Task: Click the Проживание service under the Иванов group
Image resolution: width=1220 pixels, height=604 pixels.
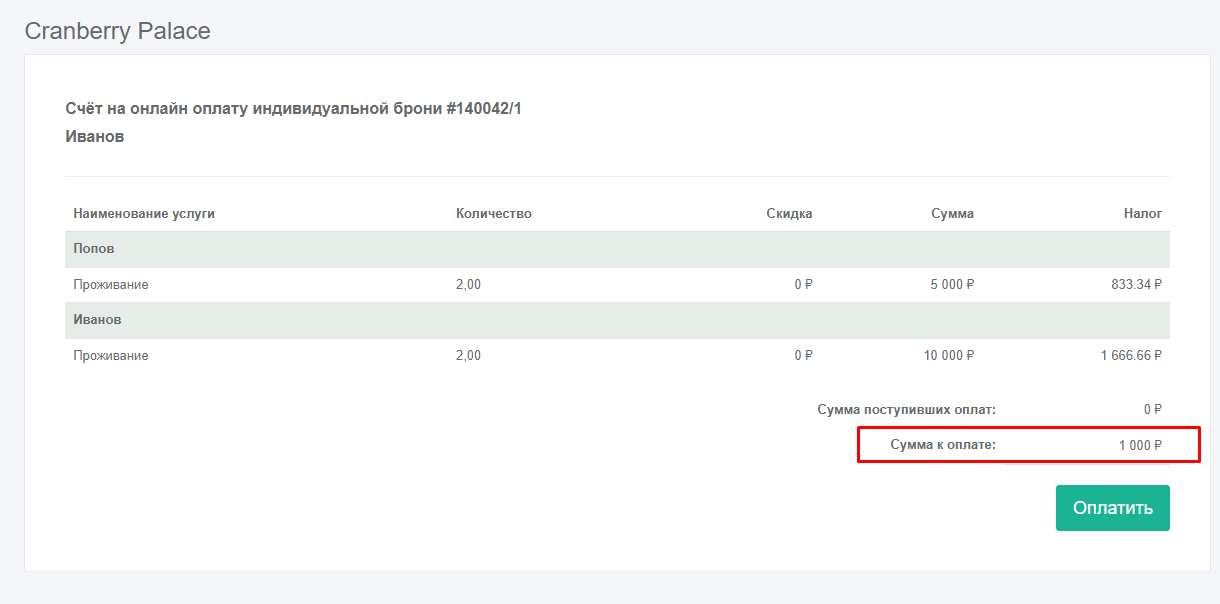Action: (x=111, y=355)
